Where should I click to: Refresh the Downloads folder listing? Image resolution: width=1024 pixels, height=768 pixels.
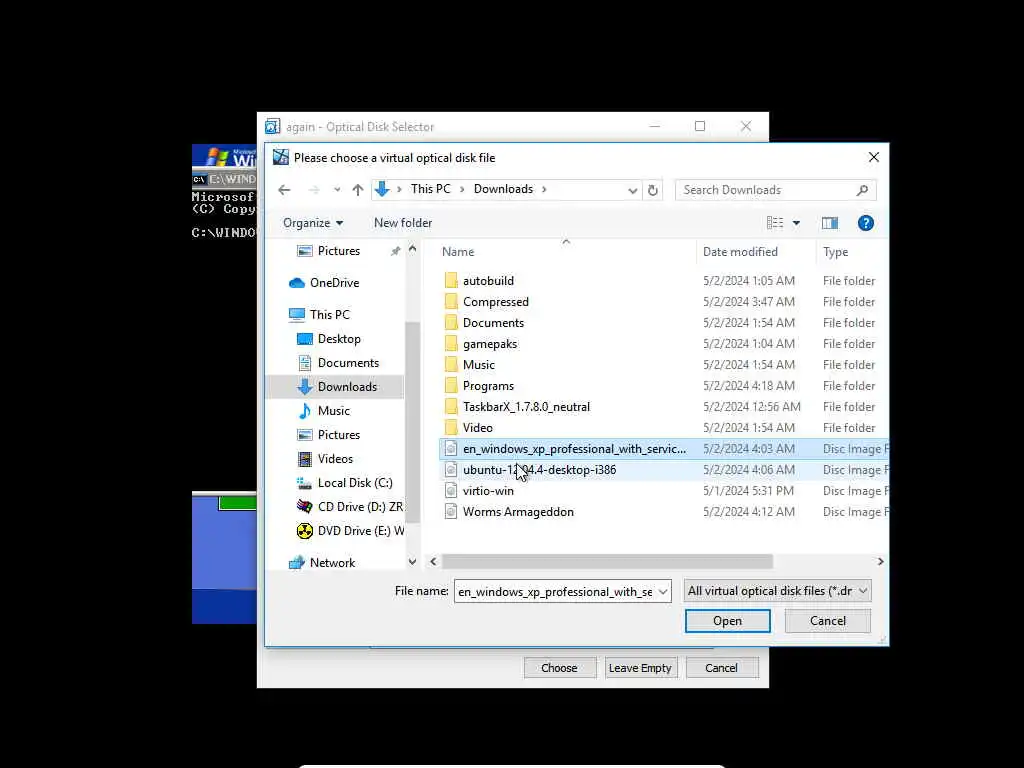point(652,190)
